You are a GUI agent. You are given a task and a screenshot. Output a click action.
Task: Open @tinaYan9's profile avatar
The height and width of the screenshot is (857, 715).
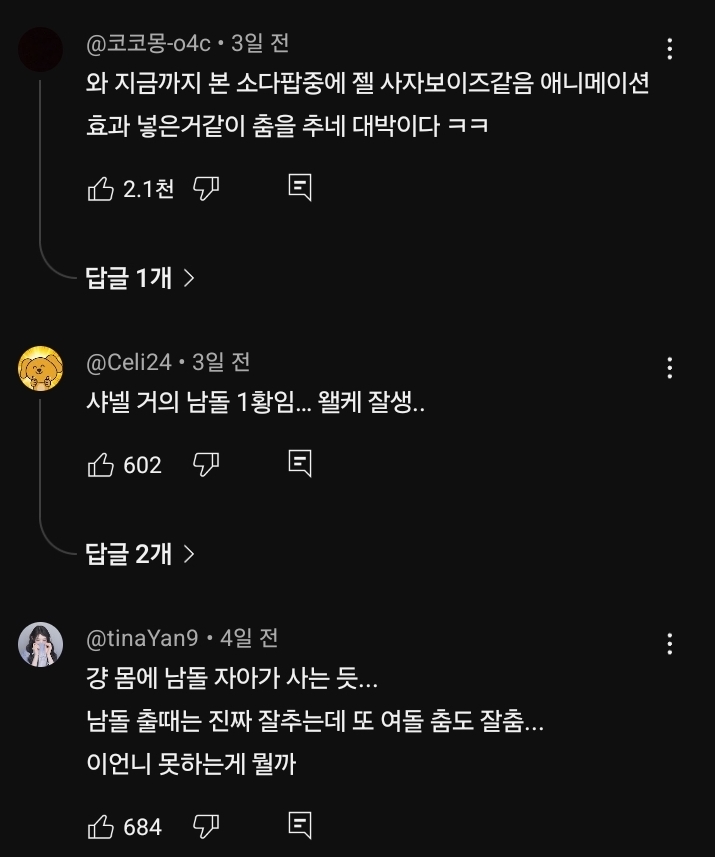tap(41, 645)
